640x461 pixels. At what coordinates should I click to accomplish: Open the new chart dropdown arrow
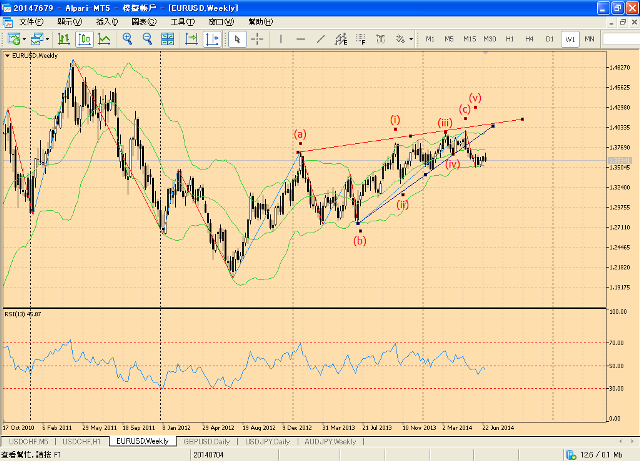[x=24, y=39]
